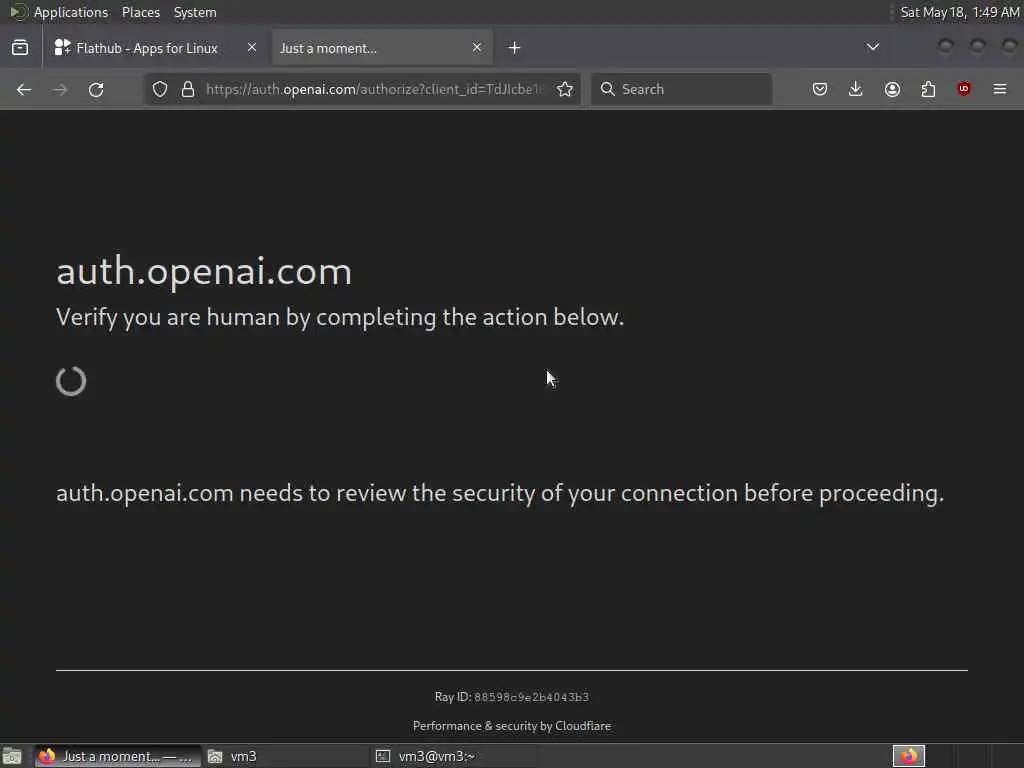Viewport: 1024px width, 768px height.
Task: Click the loading spinner in verification
Action: [x=71, y=381]
